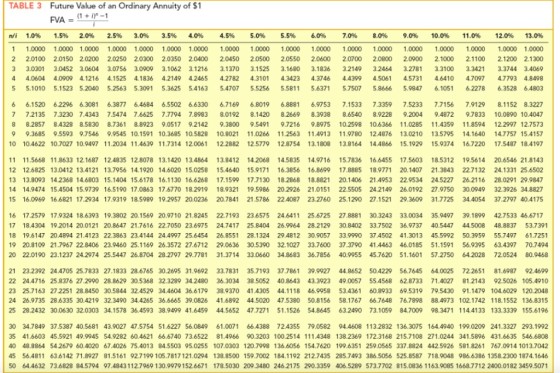Click the value 37.2797 in row 15
Image resolution: width=560 pixels, height=373 pixels.
point(506,199)
